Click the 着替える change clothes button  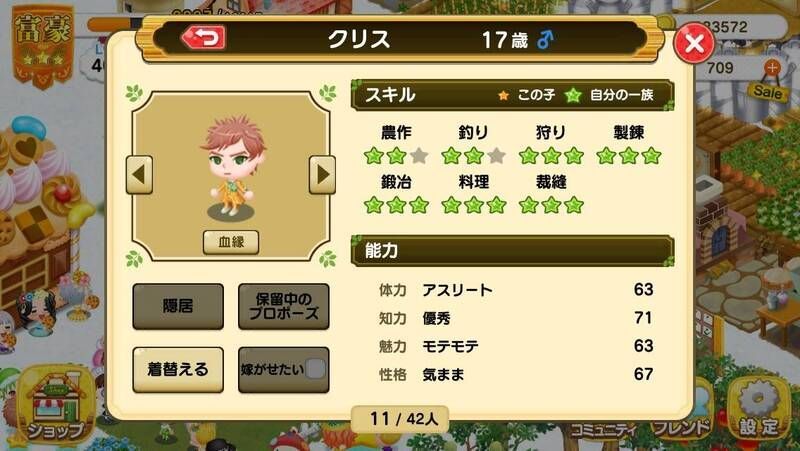[x=178, y=369]
